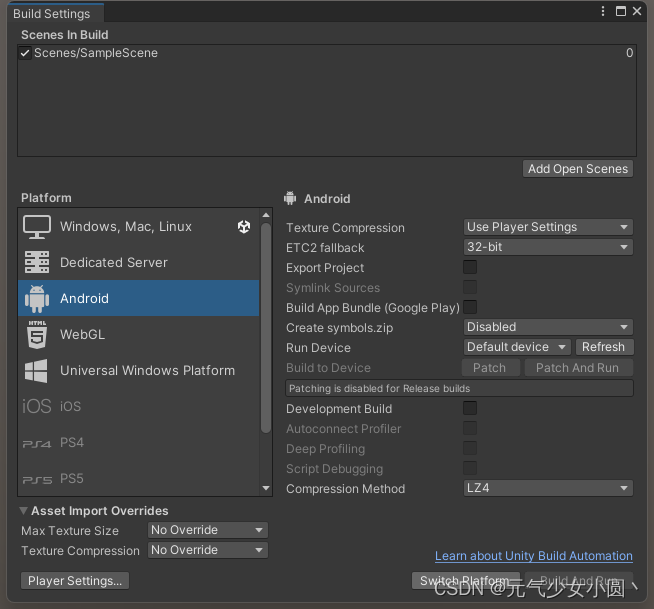Image resolution: width=654 pixels, height=609 pixels.
Task: Open the Run Device Default device dropdown
Action: click(517, 347)
